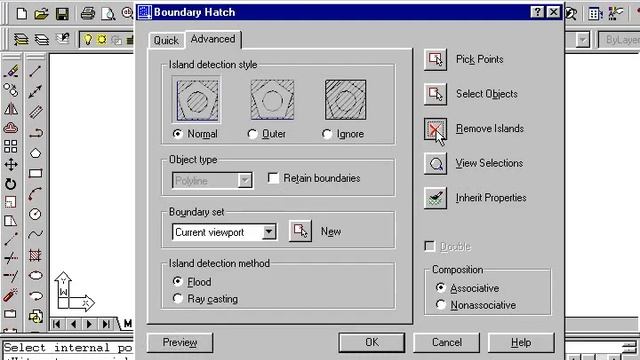The height and width of the screenshot is (360, 640).
Task: Click the layer list dropdown arrow
Action: coord(583,40)
